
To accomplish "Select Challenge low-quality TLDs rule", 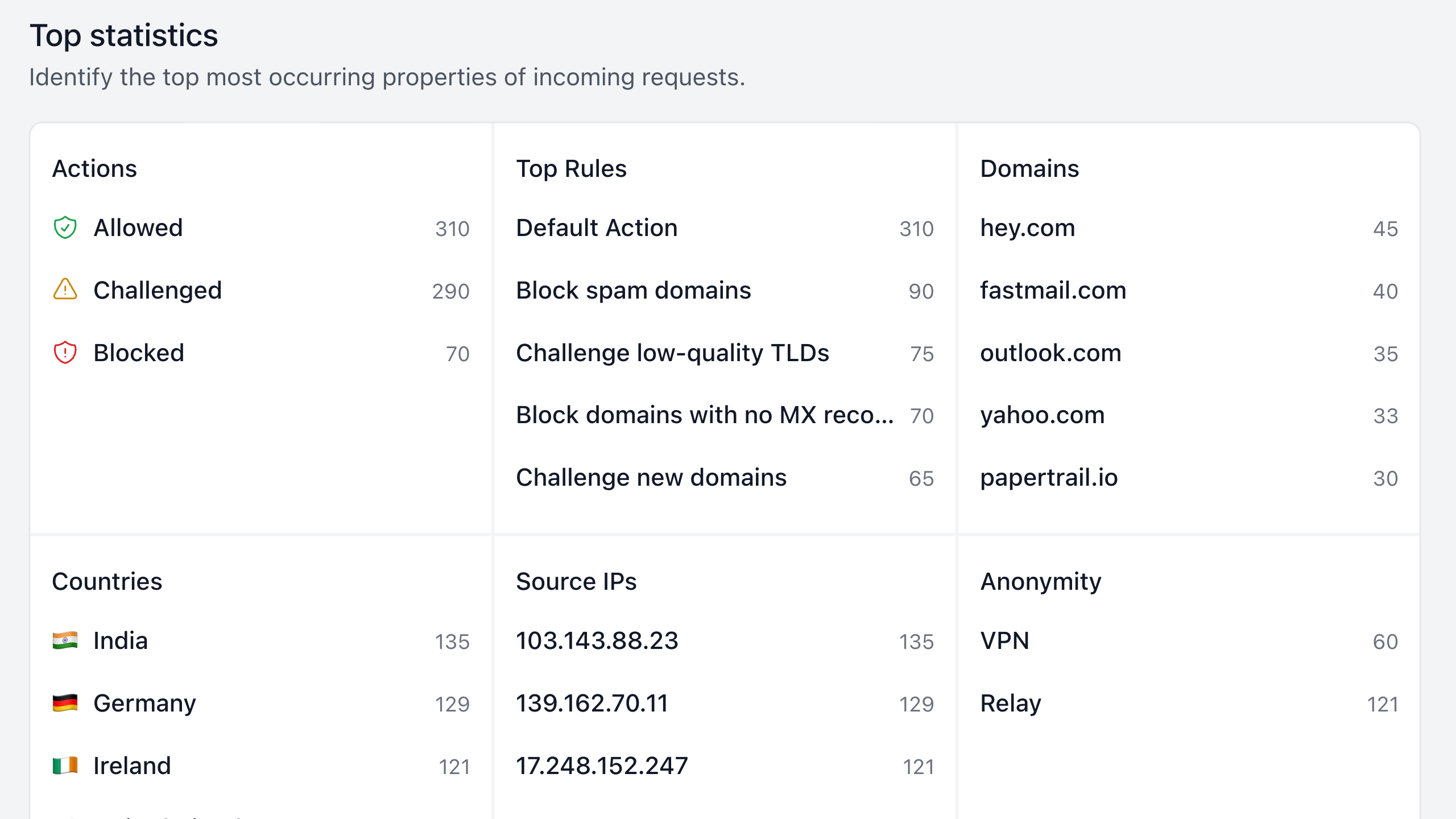I will pyautogui.click(x=672, y=353).
